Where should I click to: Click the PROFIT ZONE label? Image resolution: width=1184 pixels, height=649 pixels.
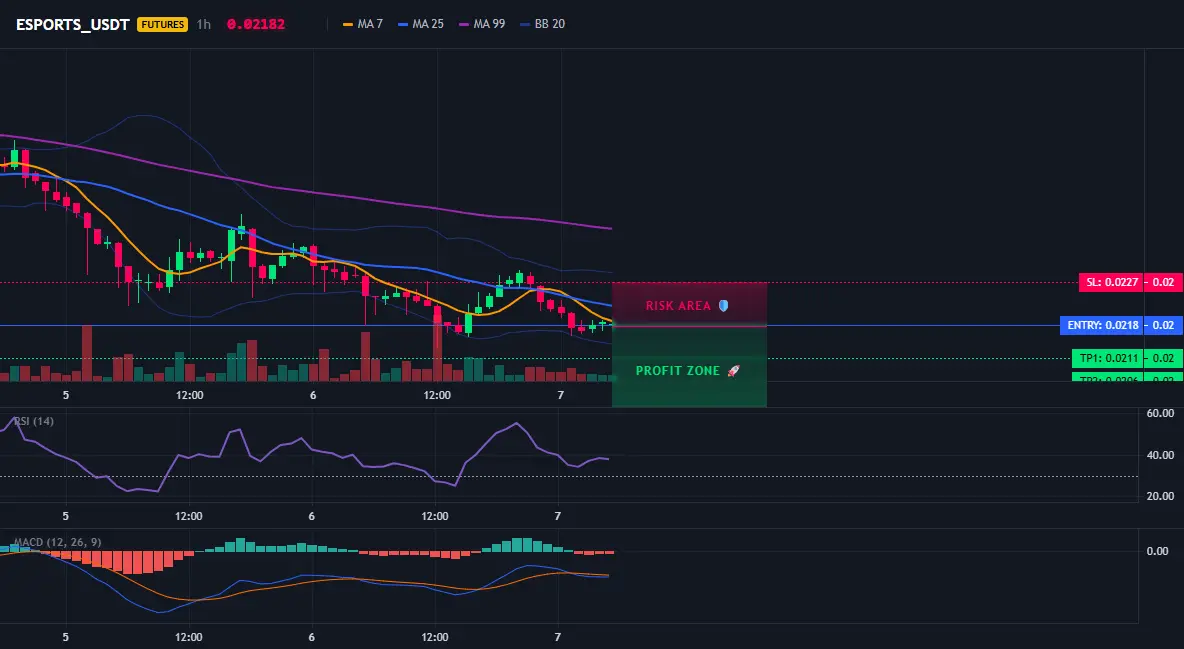[678, 371]
